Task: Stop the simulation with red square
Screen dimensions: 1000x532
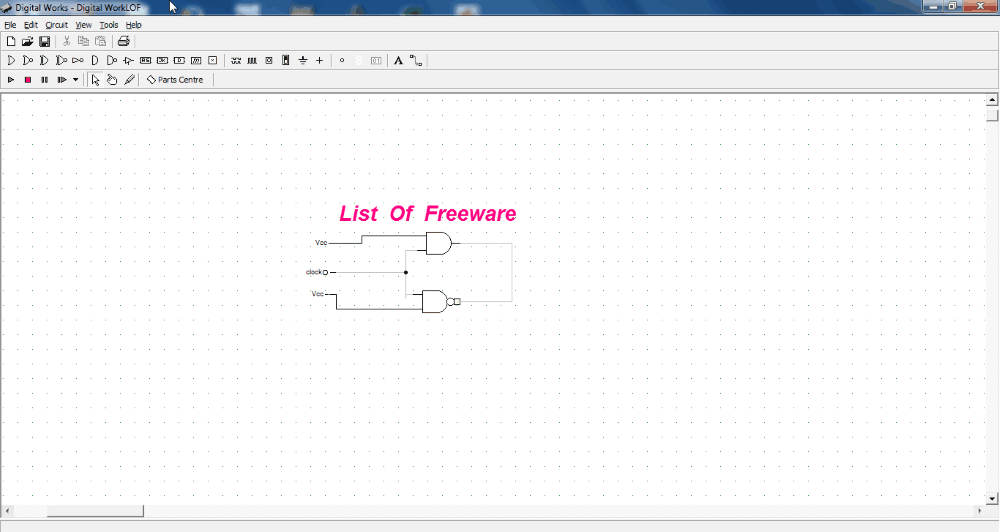Action: [x=27, y=80]
